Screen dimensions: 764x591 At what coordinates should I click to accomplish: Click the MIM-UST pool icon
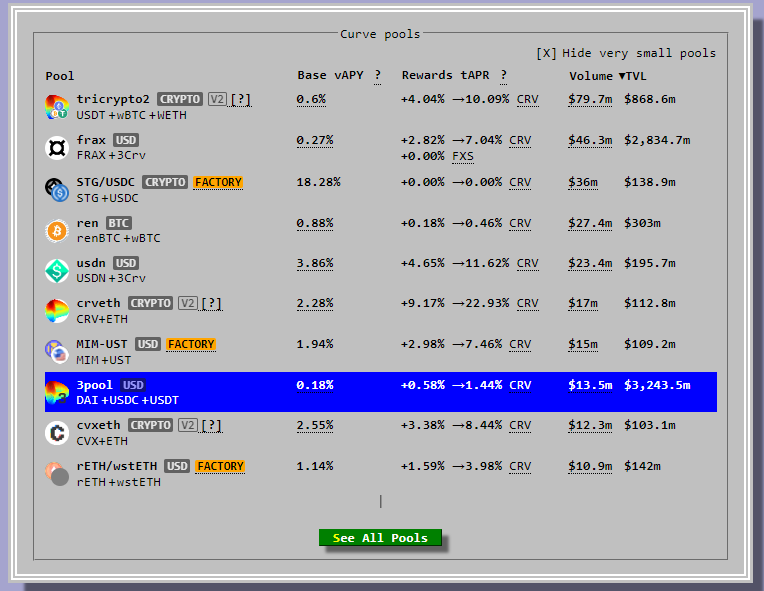(57, 352)
